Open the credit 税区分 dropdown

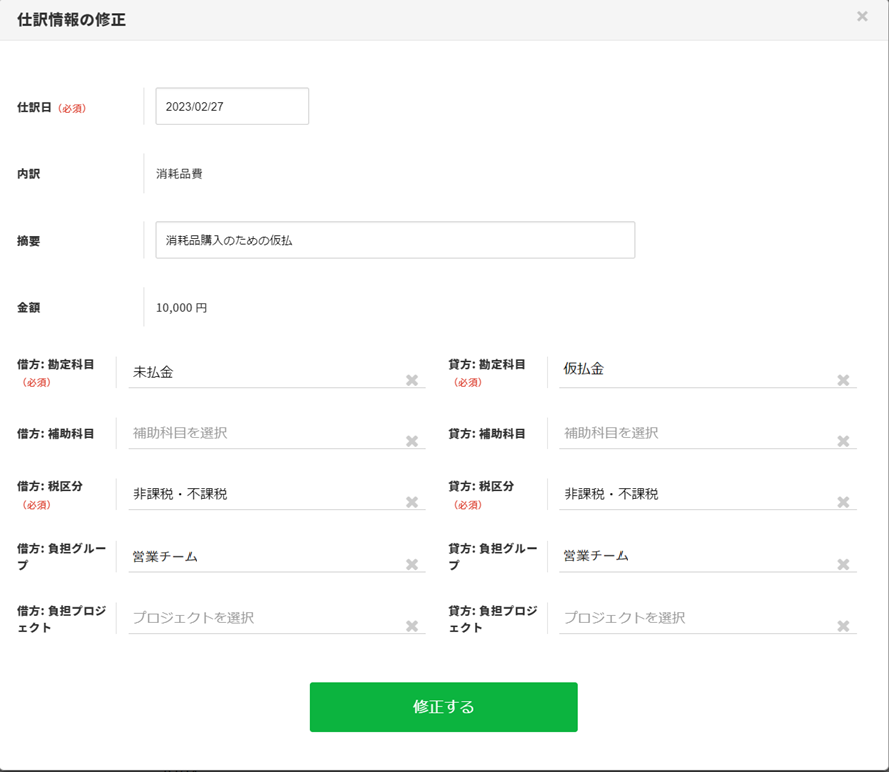[x=690, y=494]
